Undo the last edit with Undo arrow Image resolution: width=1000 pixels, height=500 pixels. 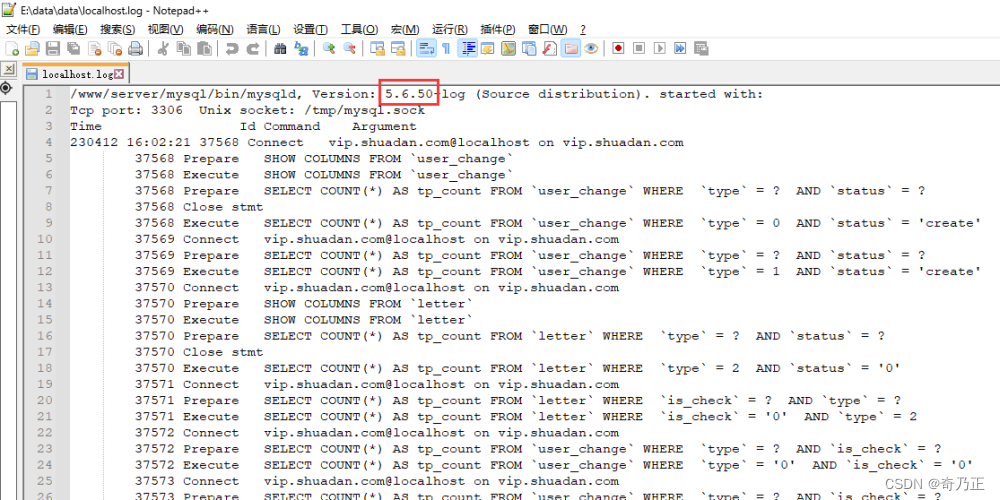pos(232,48)
